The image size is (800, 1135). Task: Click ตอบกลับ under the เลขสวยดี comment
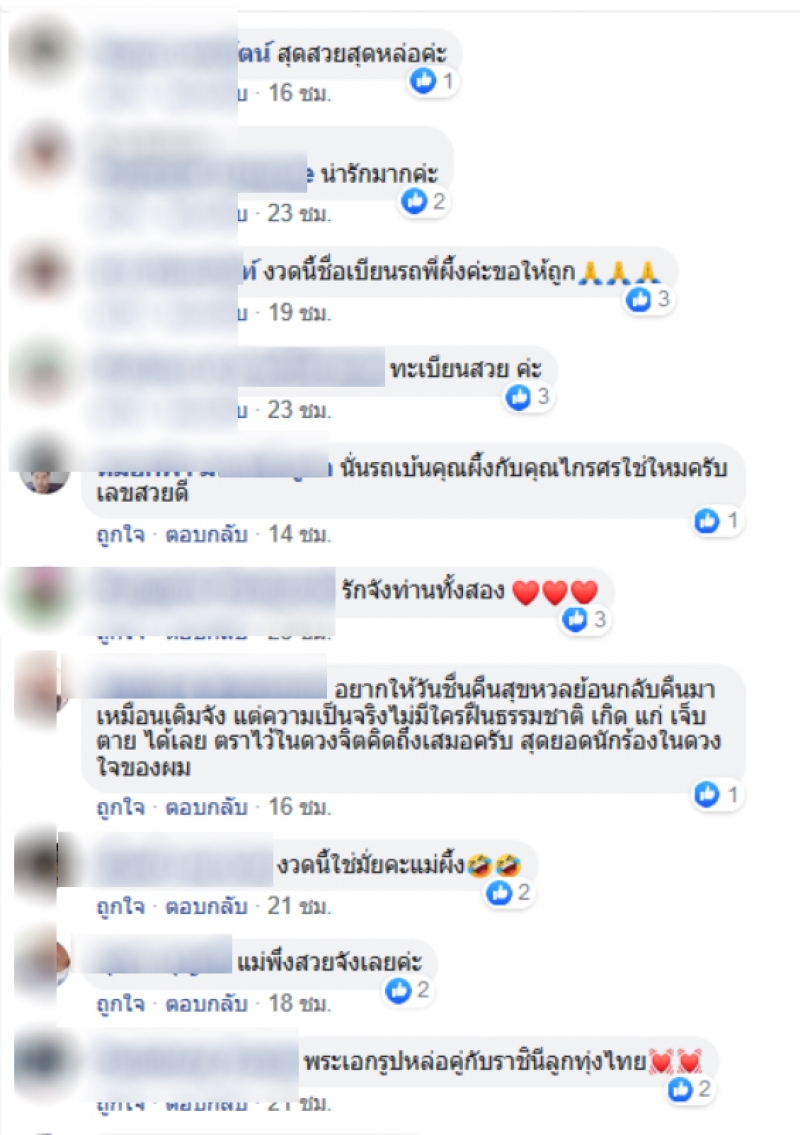pyautogui.click(x=206, y=534)
